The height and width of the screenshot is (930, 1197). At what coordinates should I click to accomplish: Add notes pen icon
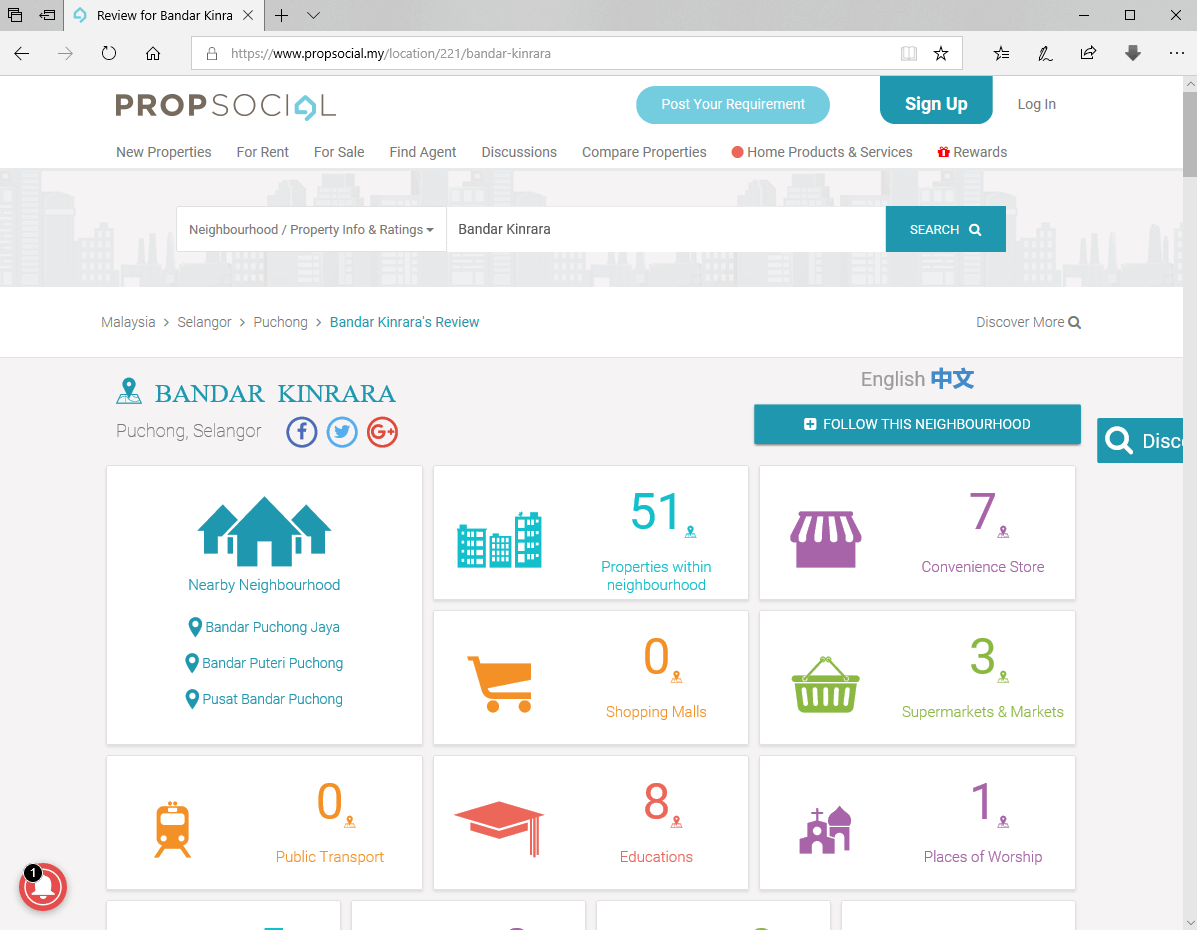click(x=1045, y=53)
